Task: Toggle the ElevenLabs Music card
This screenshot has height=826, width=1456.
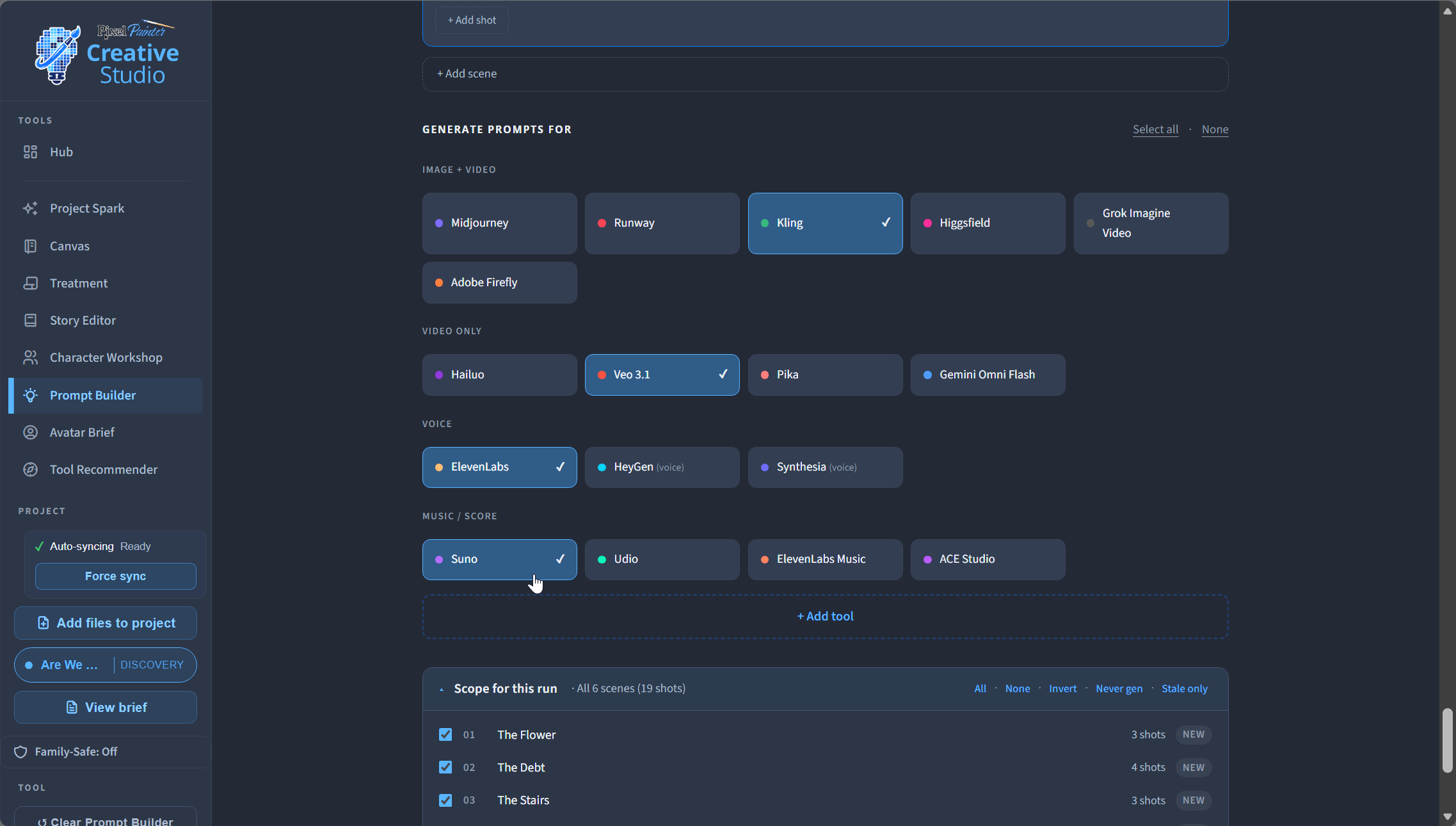Action: (825, 560)
